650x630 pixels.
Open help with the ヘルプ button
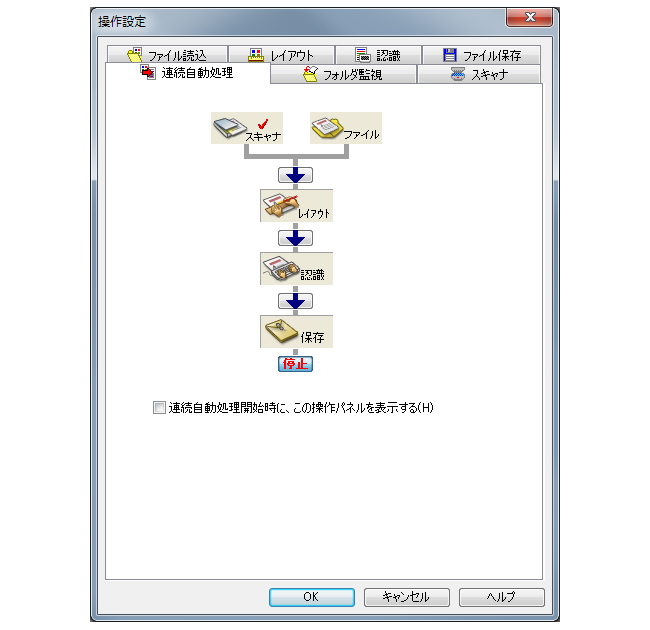(502, 597)
